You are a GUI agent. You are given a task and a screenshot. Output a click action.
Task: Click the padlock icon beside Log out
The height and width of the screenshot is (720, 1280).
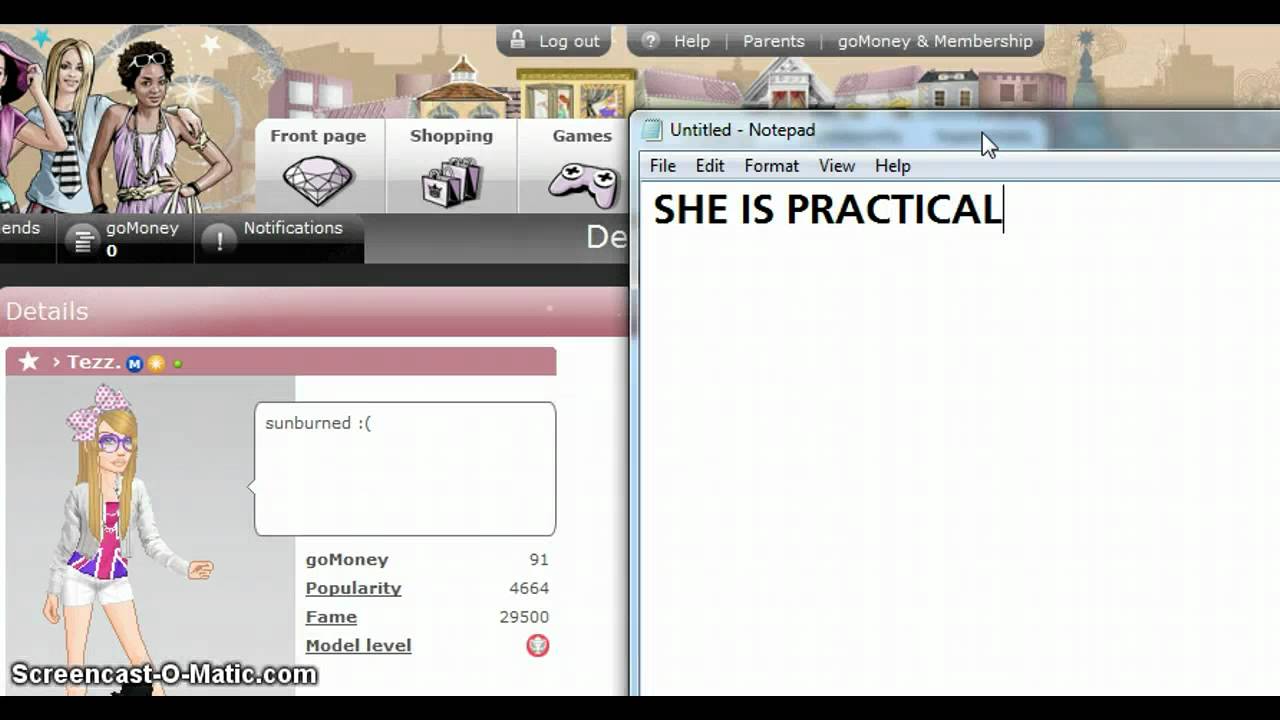click(x=518, y=40)
